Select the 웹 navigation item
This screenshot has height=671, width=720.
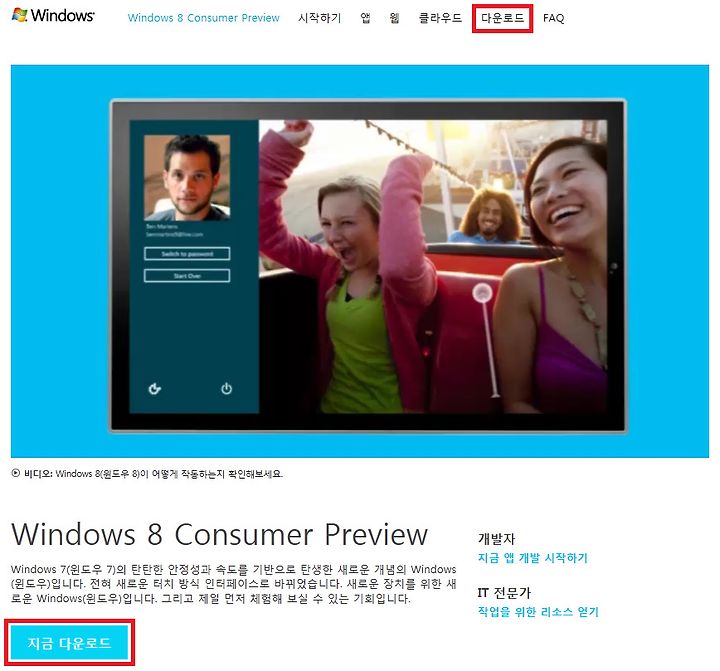coord(394,18)
